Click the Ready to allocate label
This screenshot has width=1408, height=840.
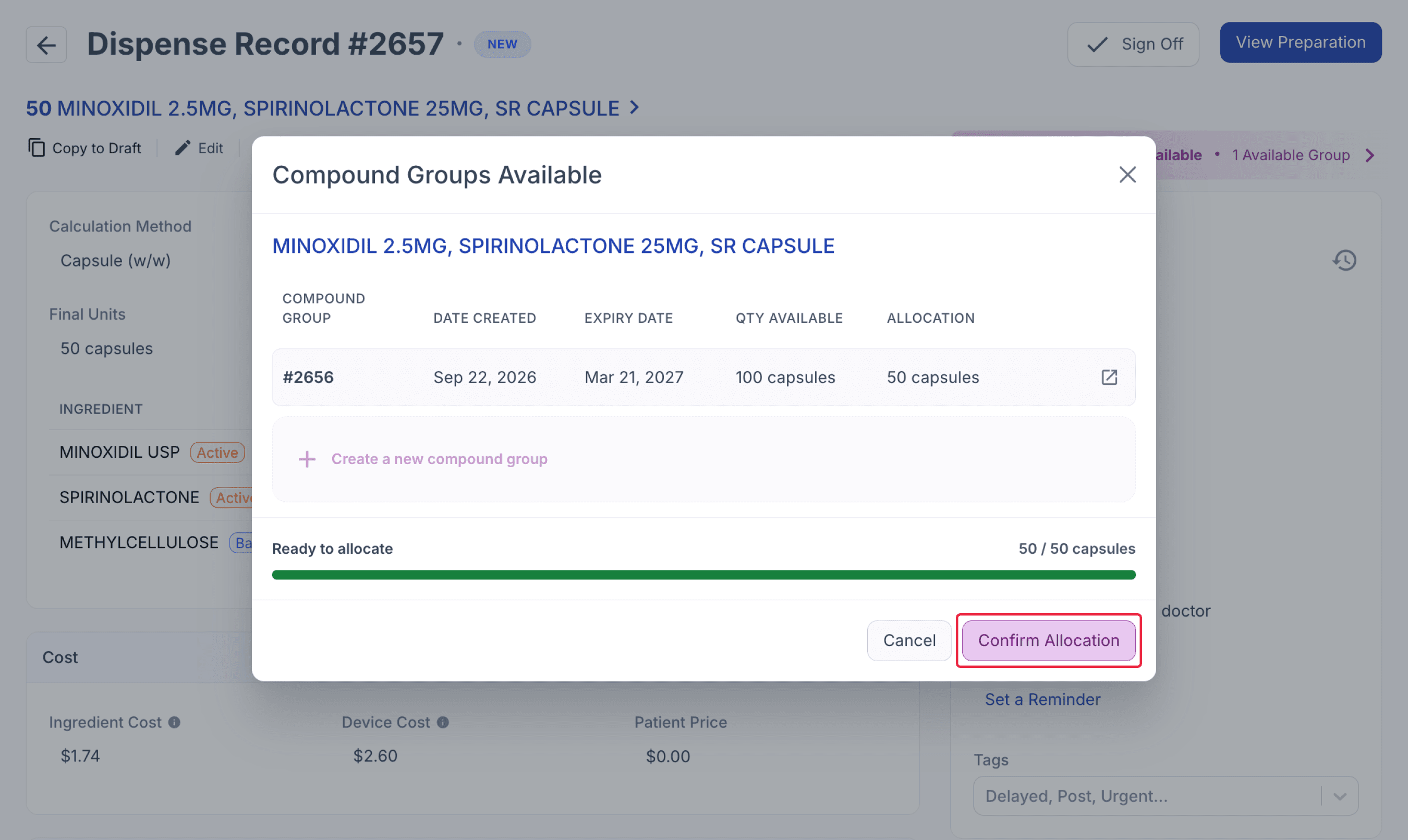[332, 549]
